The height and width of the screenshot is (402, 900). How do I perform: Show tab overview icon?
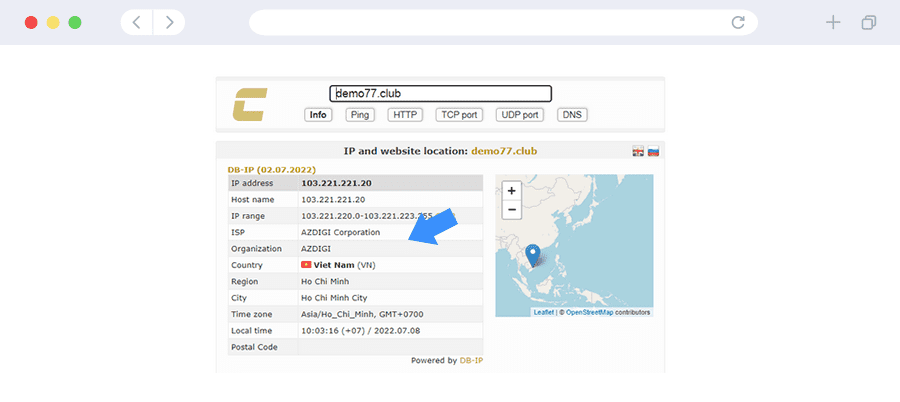point(869,22)
